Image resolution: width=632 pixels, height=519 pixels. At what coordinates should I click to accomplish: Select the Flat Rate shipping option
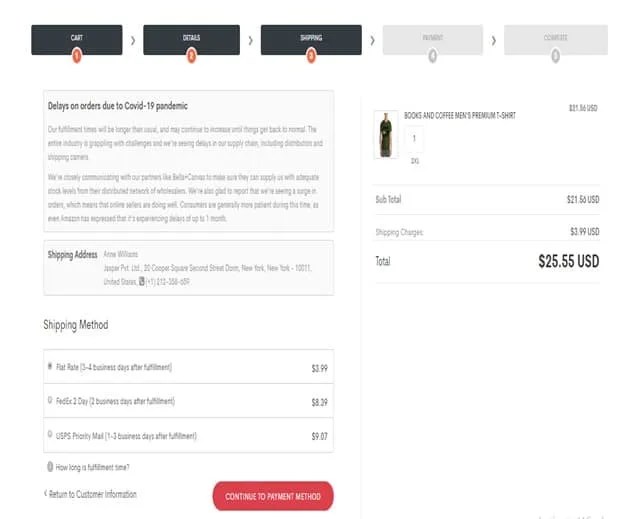click(50, 367)
